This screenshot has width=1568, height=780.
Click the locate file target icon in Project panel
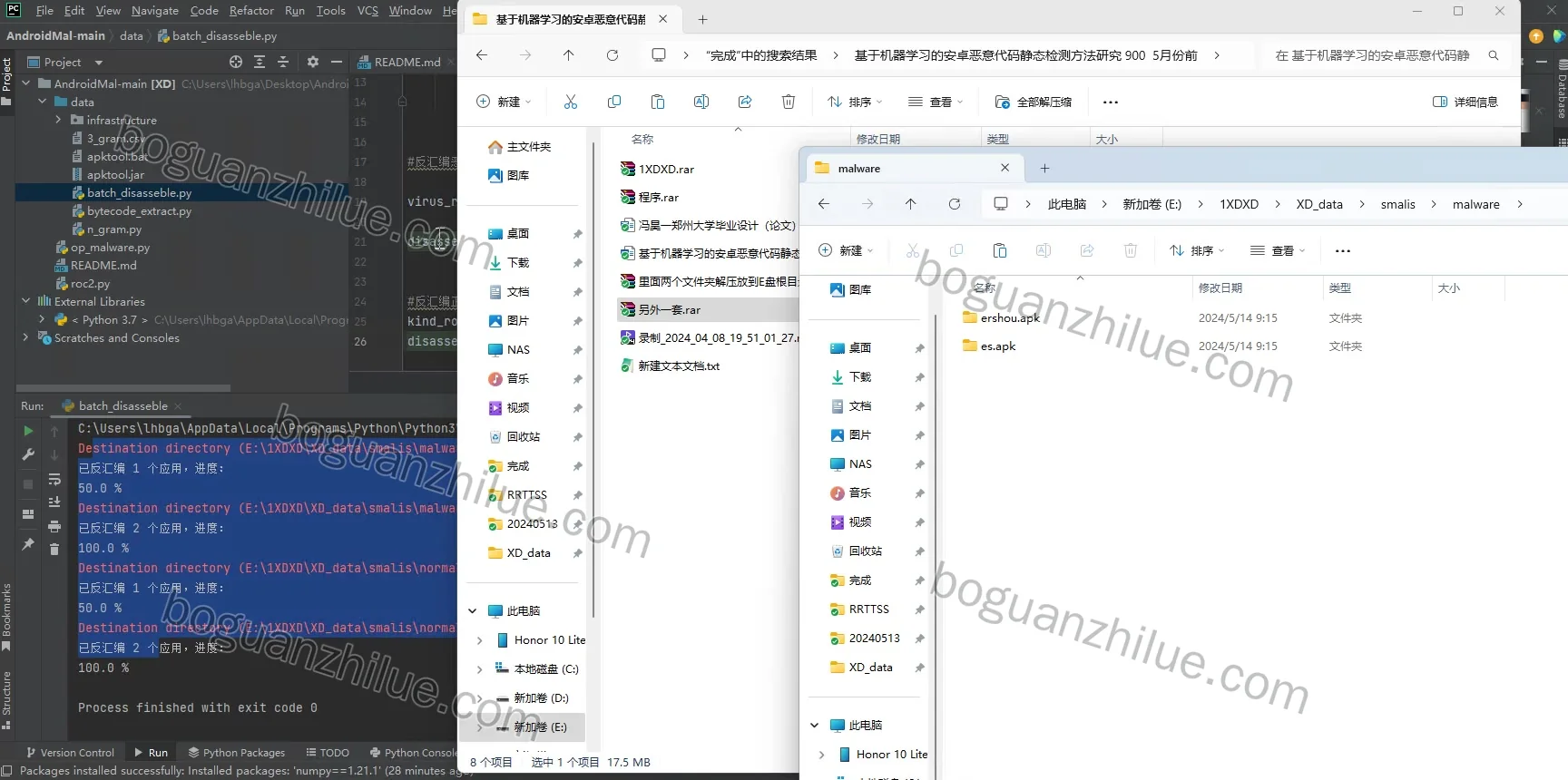tap(236, 62)
